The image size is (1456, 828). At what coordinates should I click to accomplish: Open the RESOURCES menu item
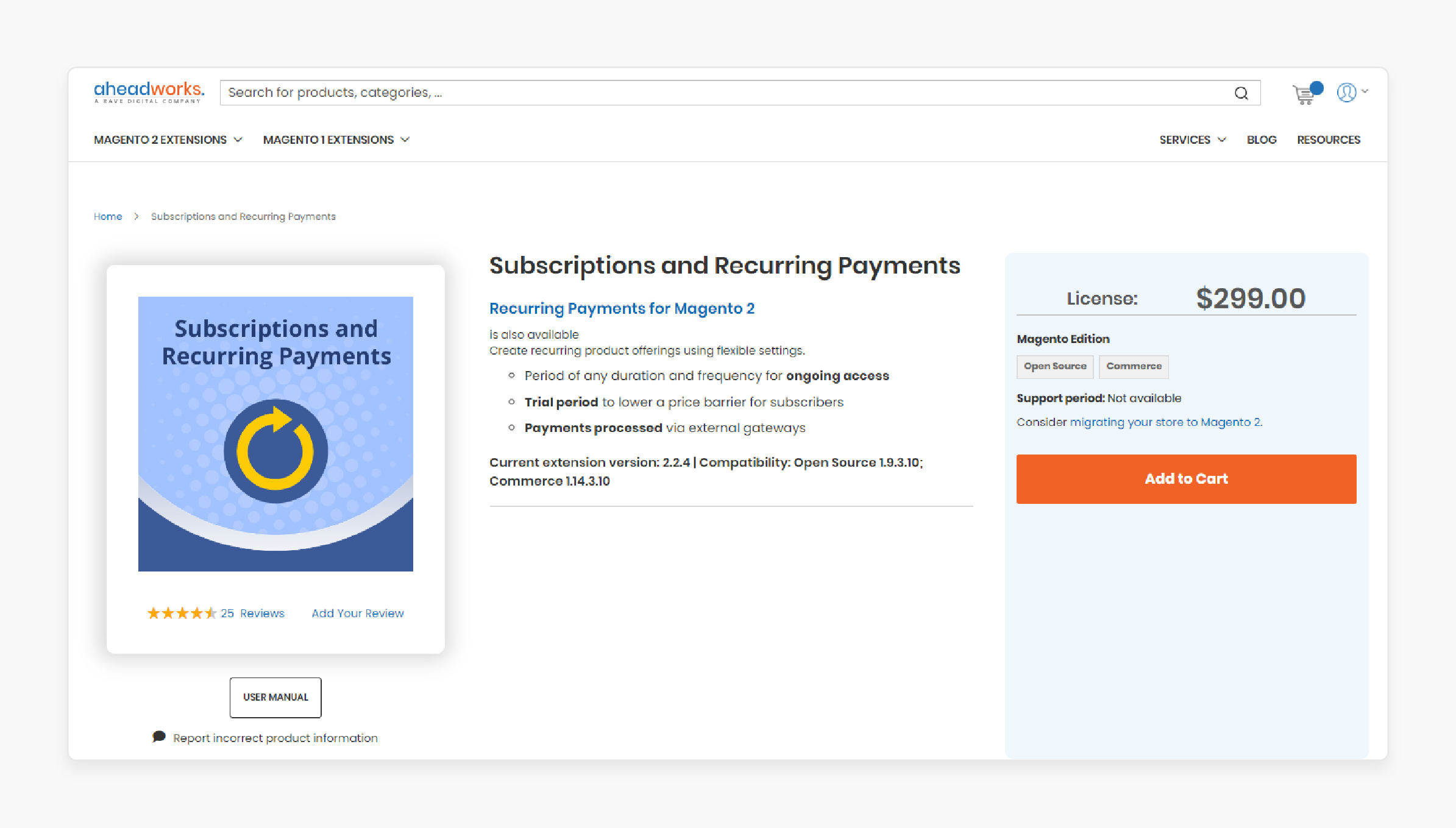click(1328, 139)
